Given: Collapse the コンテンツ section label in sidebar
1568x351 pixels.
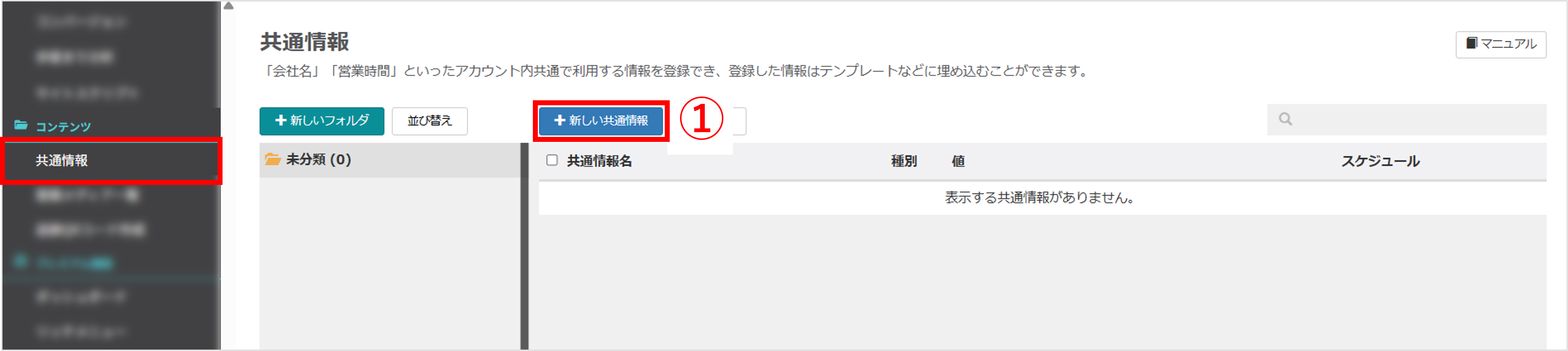Looking at the screenshot, I should [x=63, y=126].
